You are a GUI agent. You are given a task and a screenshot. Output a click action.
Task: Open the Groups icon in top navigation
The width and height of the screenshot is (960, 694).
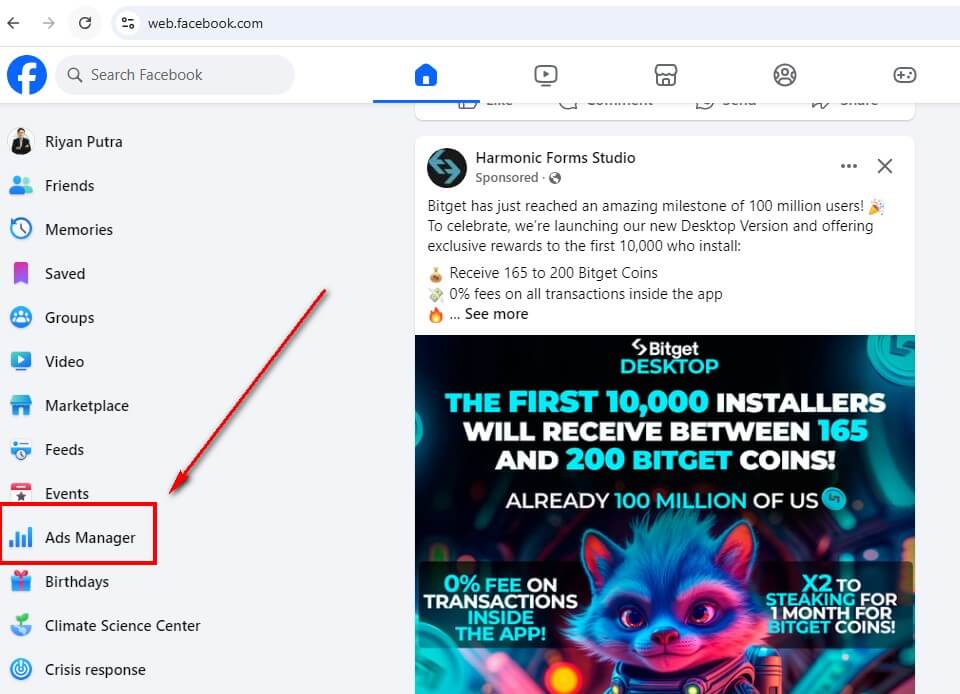coord(785,75)
